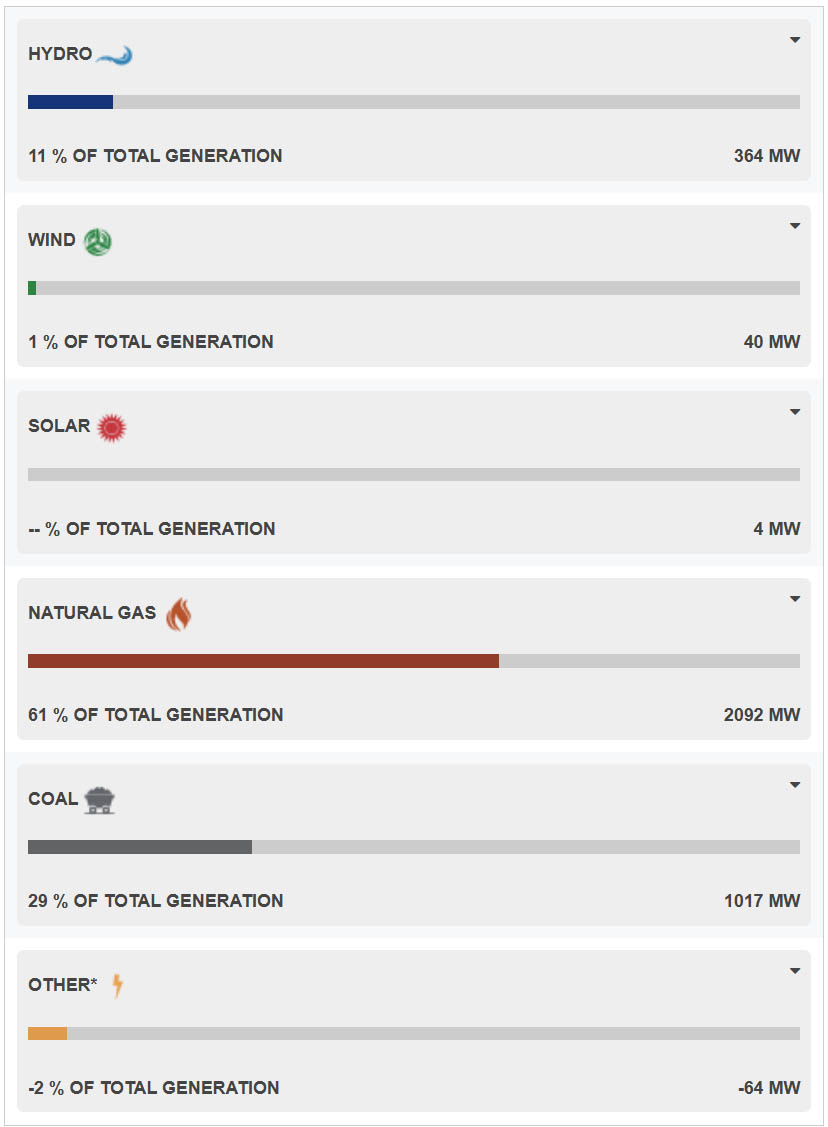Expand the Wind panel dropdown arrow
The image size is (828, 1127).
tap(795, 226)
